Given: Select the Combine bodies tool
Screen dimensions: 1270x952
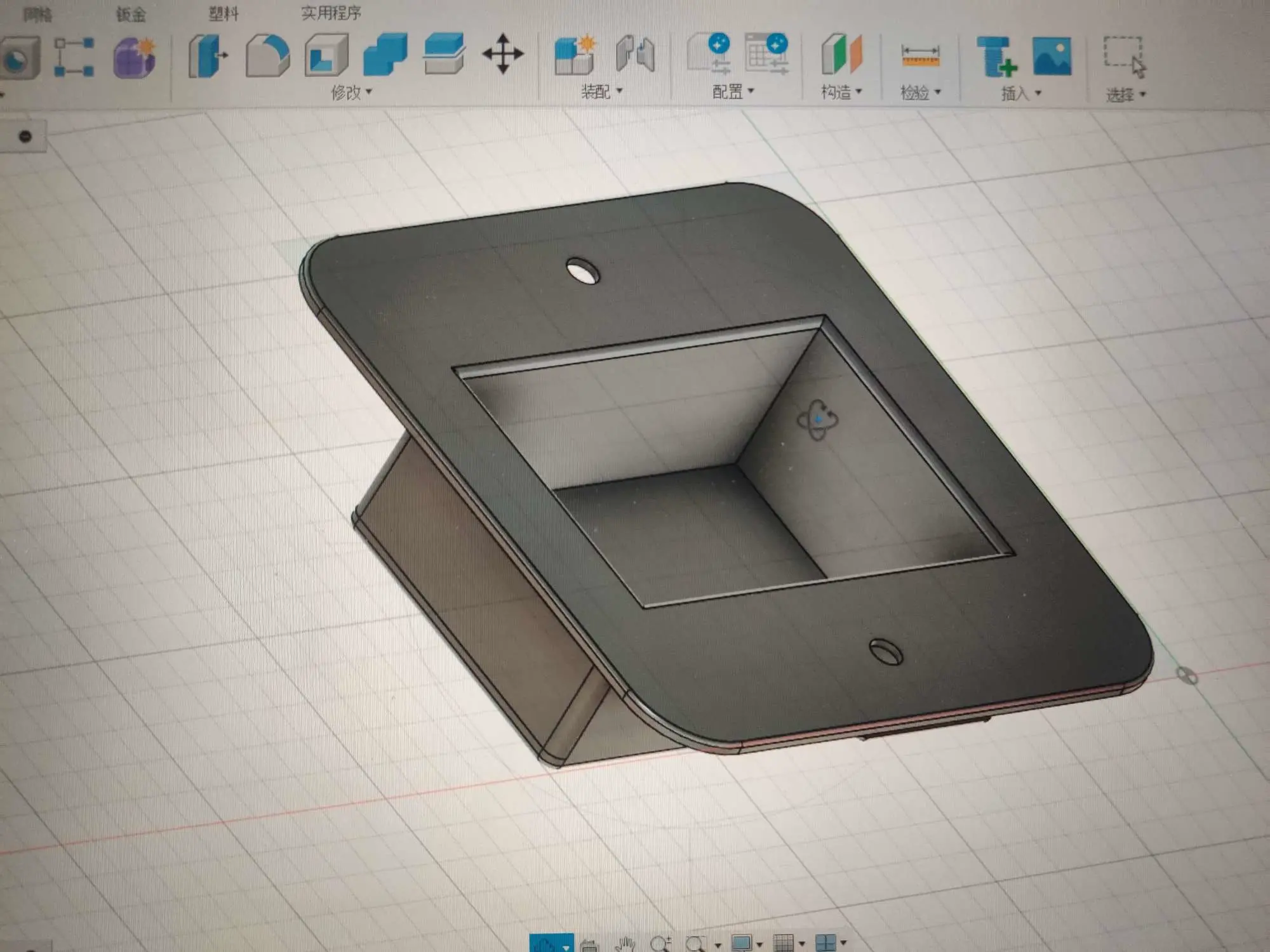Looking at the screenshot, I should pyautogui.click(x=385, y=55).
